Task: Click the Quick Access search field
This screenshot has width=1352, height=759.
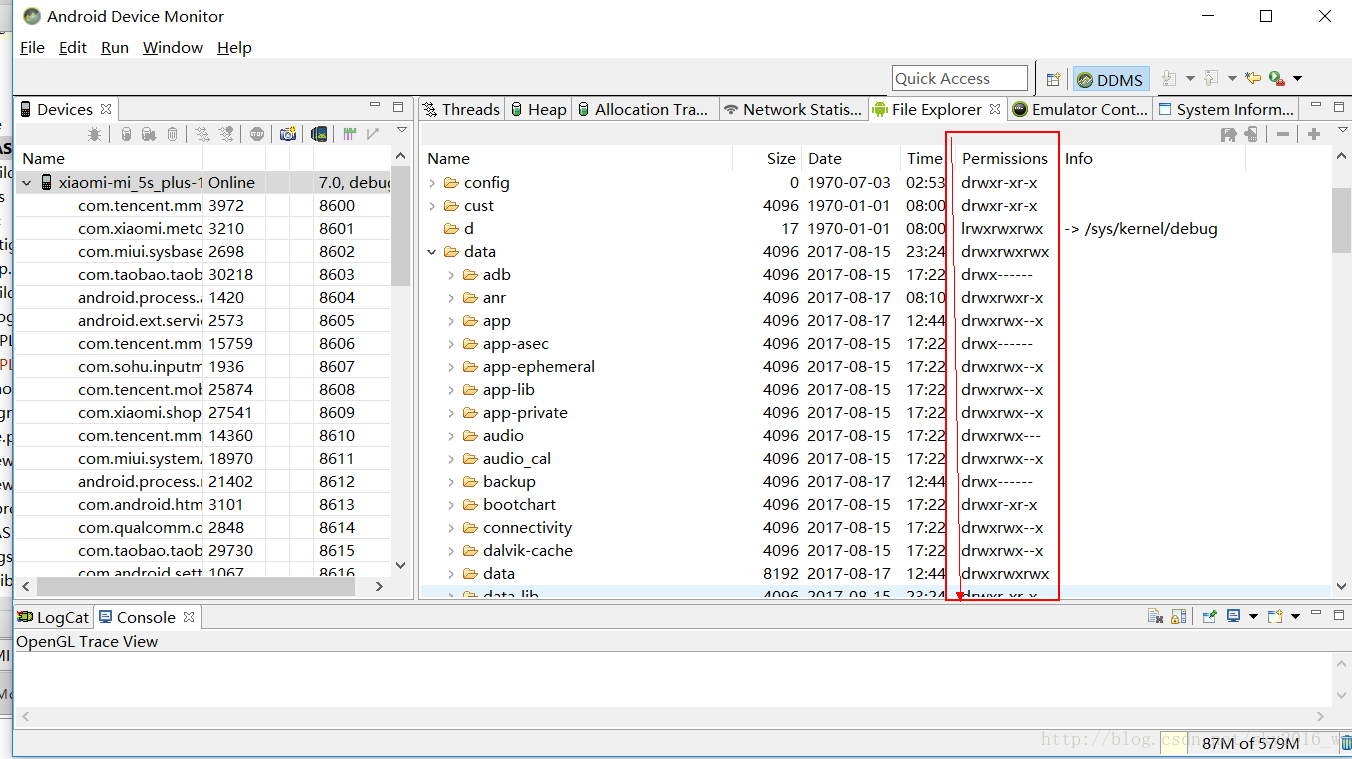Action: click(x=959, y=79)
